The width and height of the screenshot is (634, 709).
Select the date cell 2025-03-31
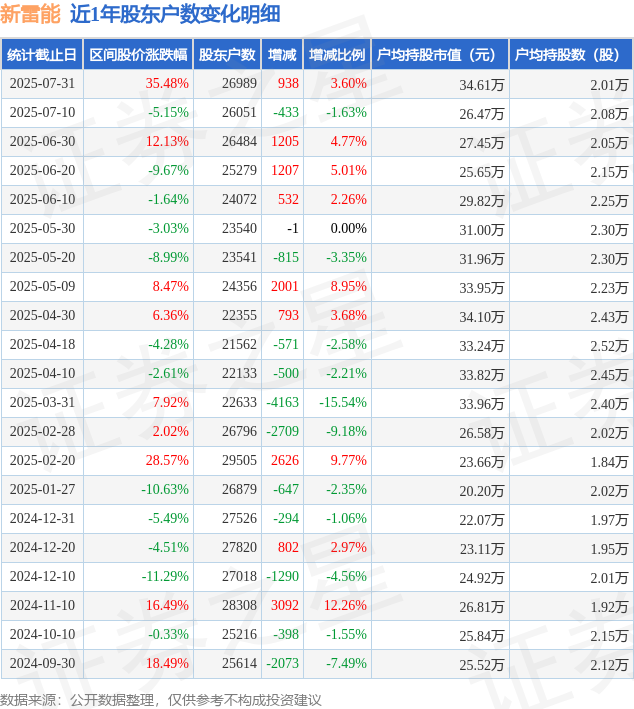(43, 402)
